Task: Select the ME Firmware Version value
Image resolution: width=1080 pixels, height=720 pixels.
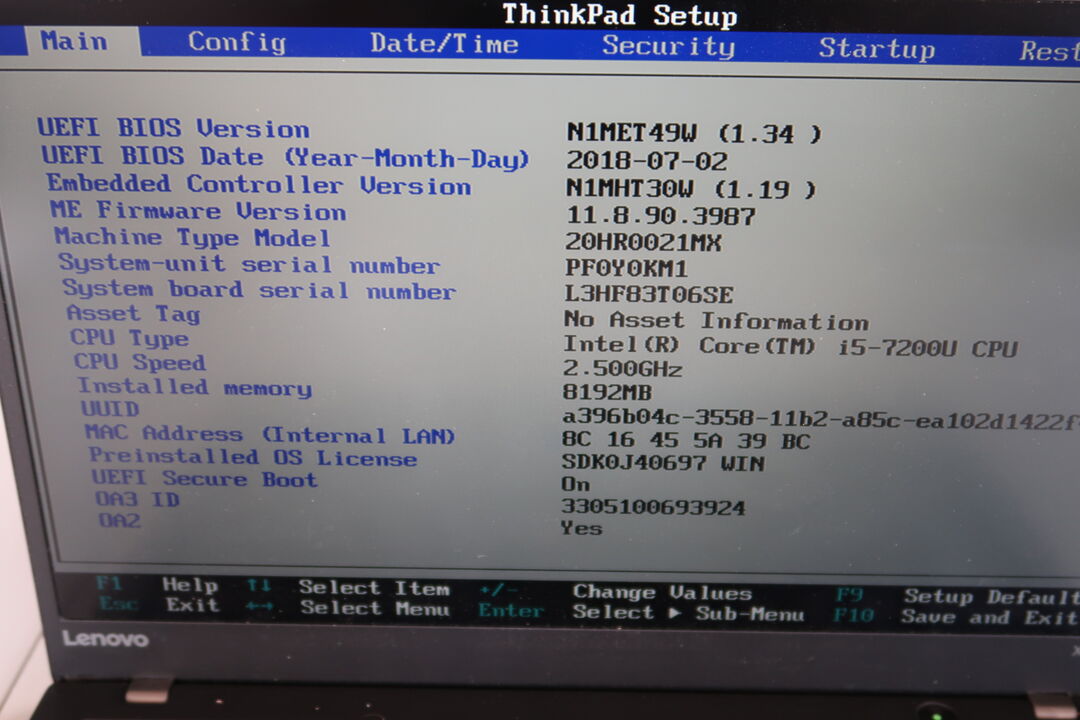Action: click(x=661, y=215)
